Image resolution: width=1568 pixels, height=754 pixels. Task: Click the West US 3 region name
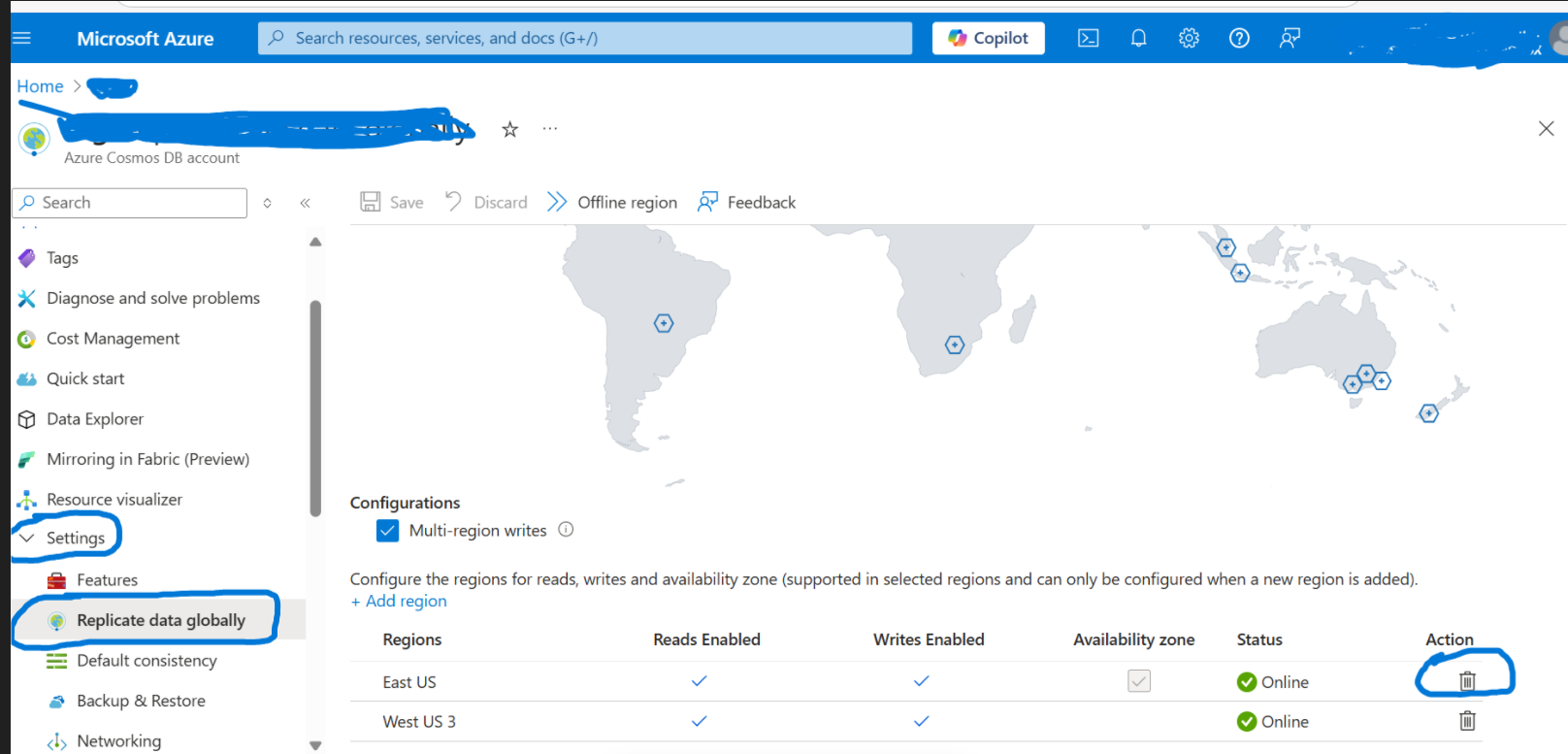tap(419, 722)
